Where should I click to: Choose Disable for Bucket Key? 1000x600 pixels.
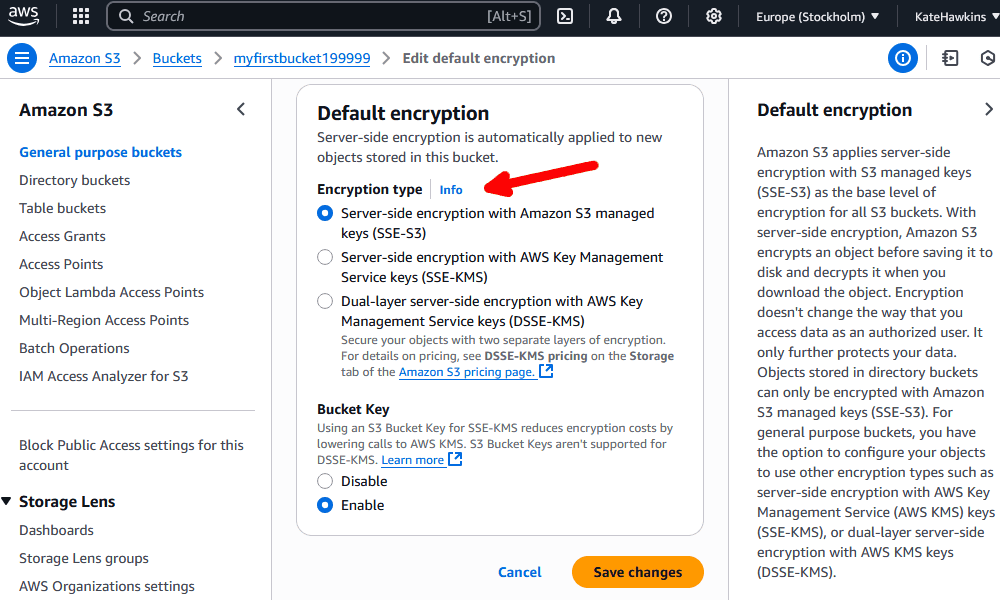[x=325, y=481]
